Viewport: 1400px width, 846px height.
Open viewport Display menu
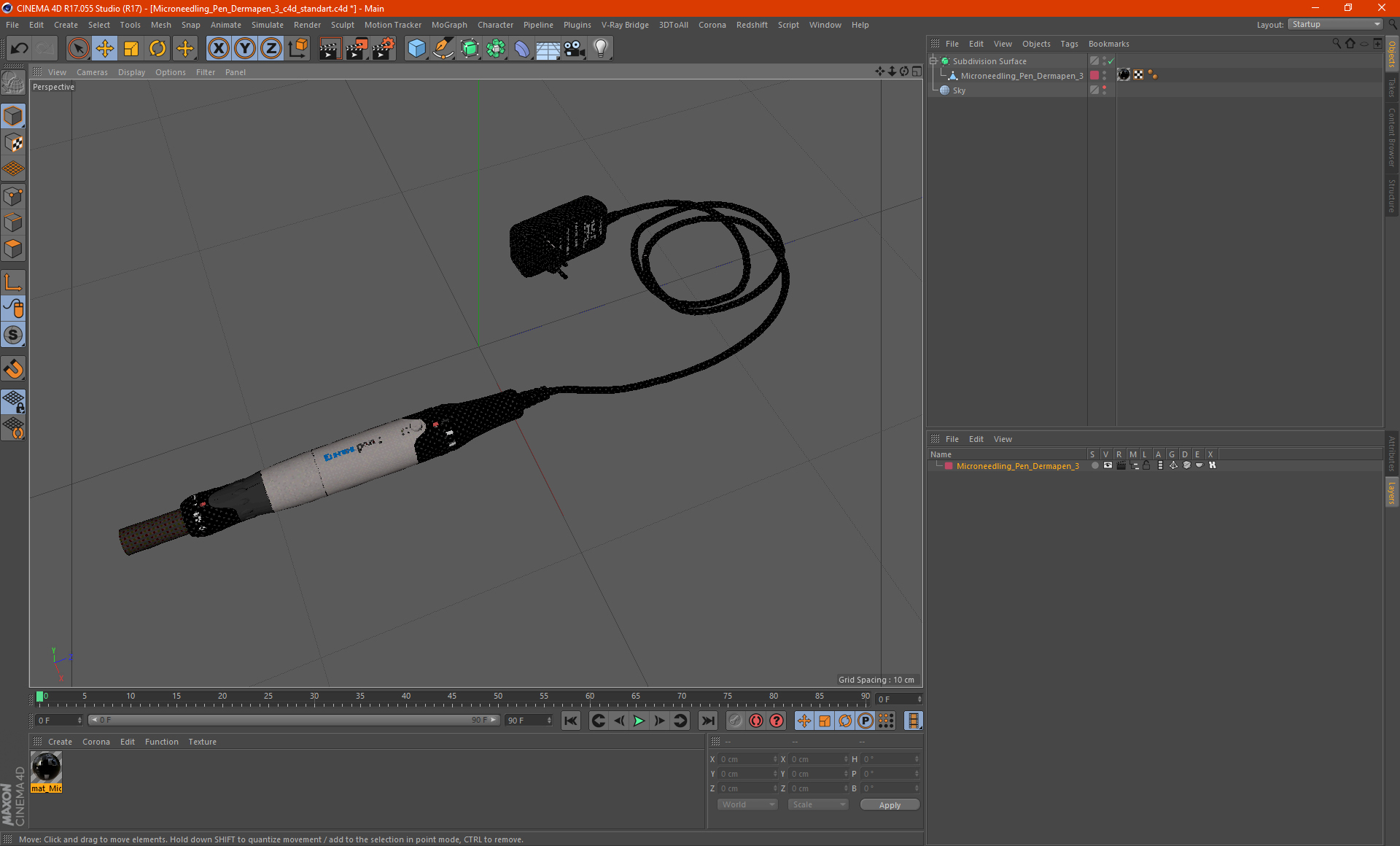click(x=131, y=72)
